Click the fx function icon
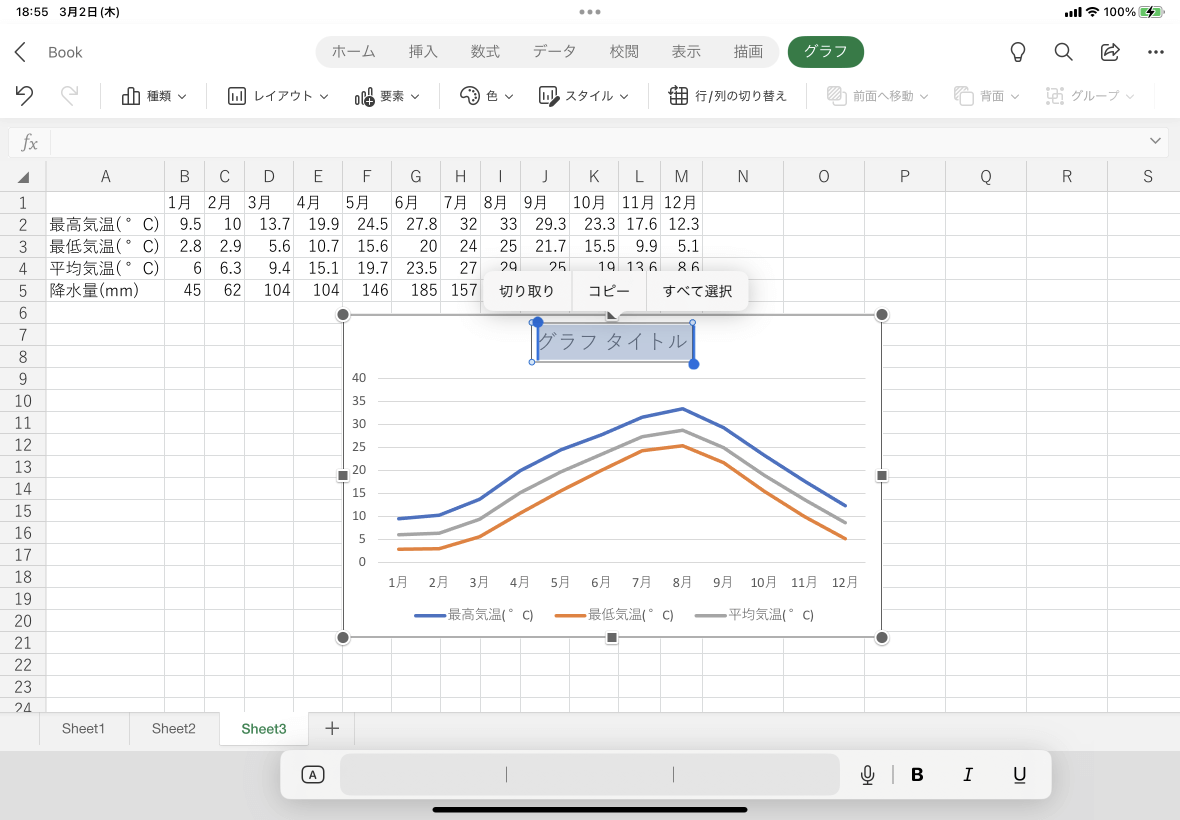 [29, 142]
